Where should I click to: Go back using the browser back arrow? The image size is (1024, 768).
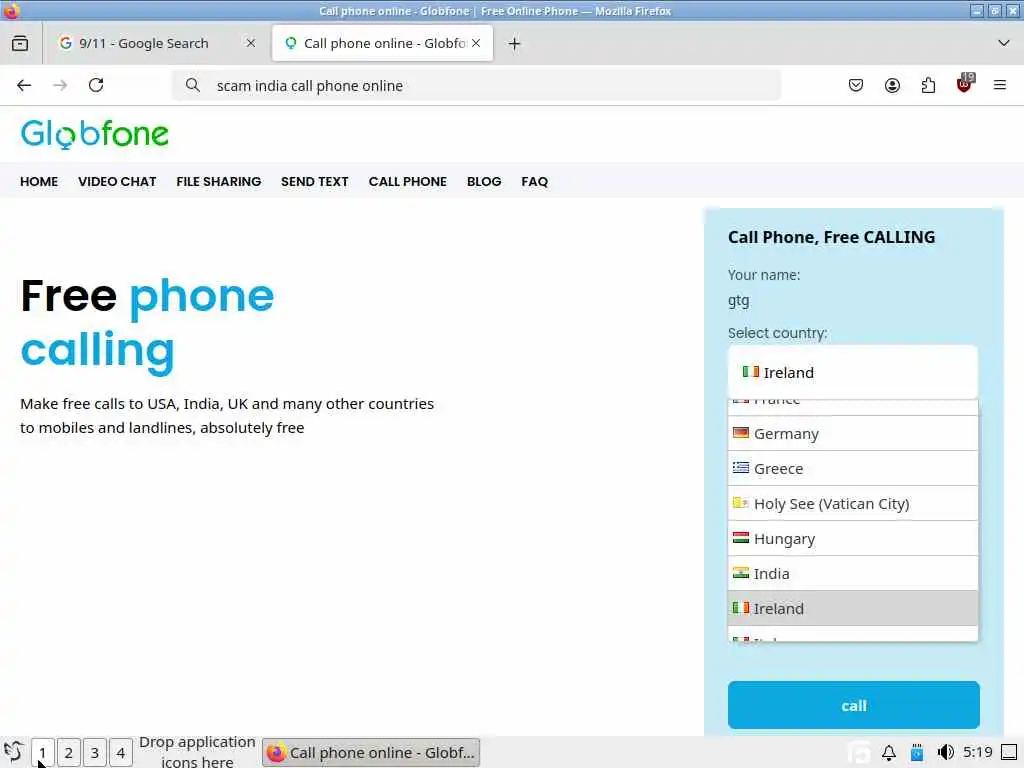click(x=24, y=86)
